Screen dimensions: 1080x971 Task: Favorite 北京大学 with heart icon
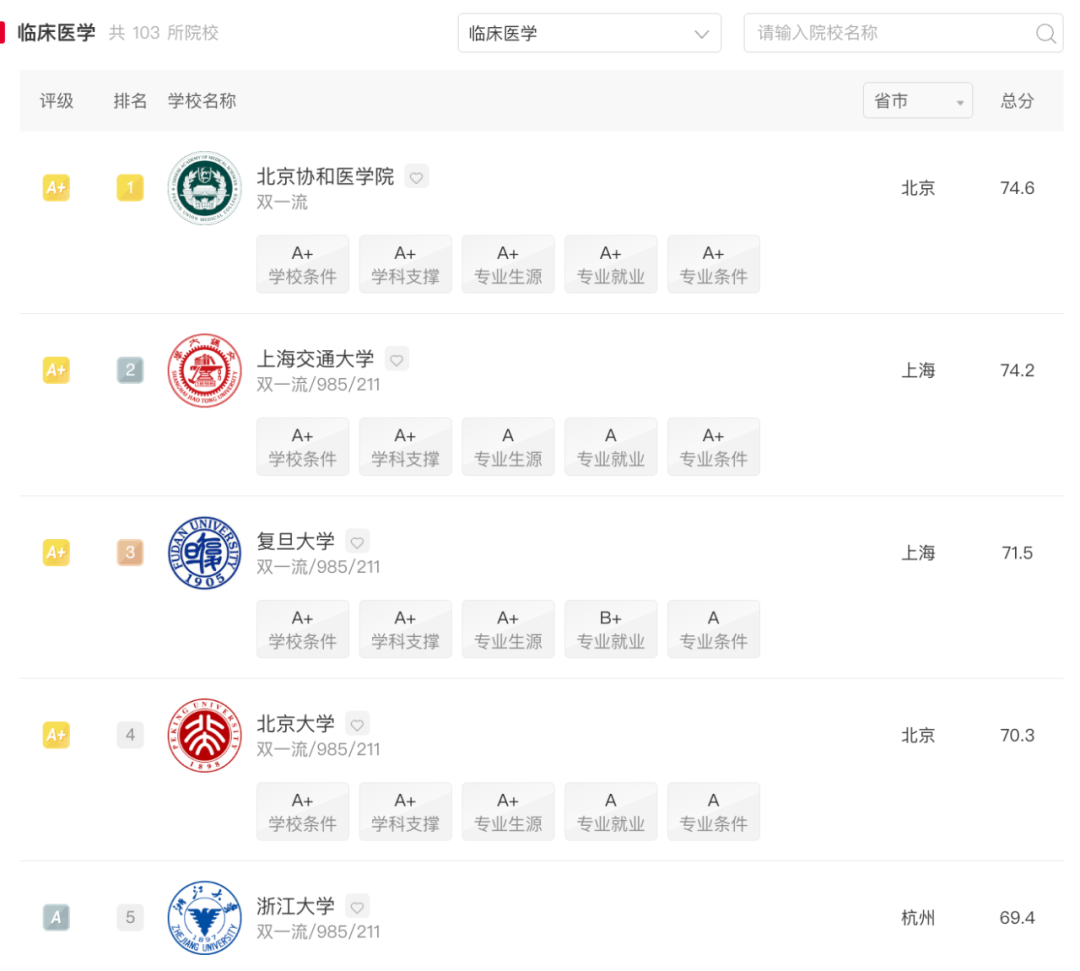click(x=357, y=724)
